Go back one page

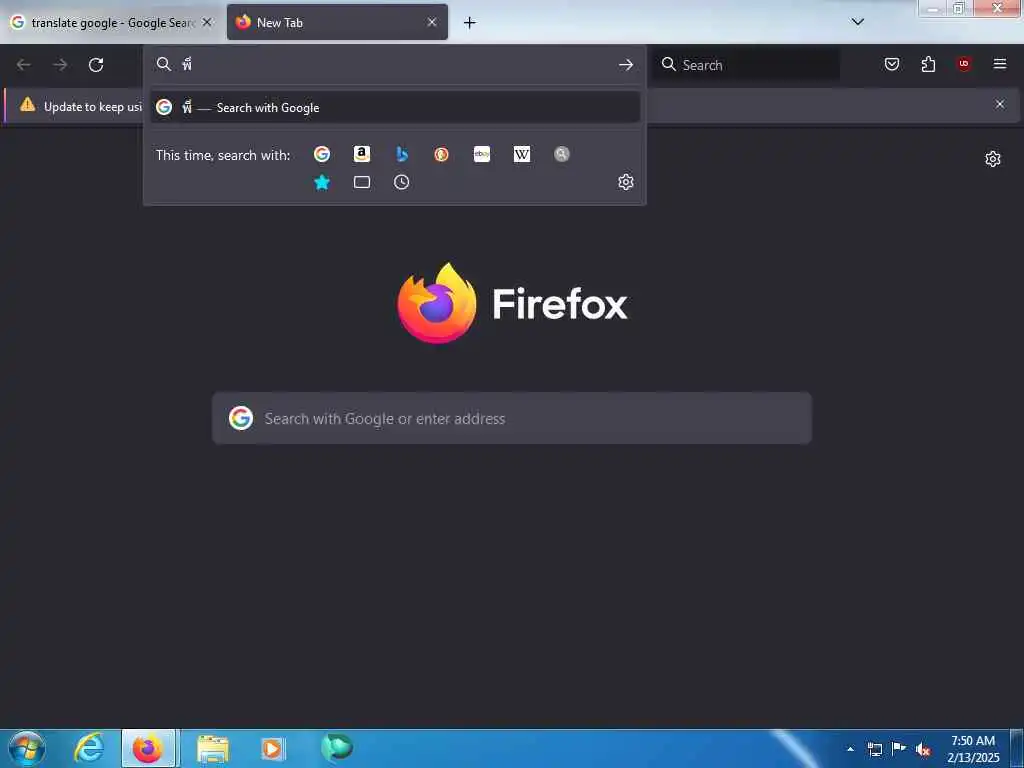(x=24, y=65)
